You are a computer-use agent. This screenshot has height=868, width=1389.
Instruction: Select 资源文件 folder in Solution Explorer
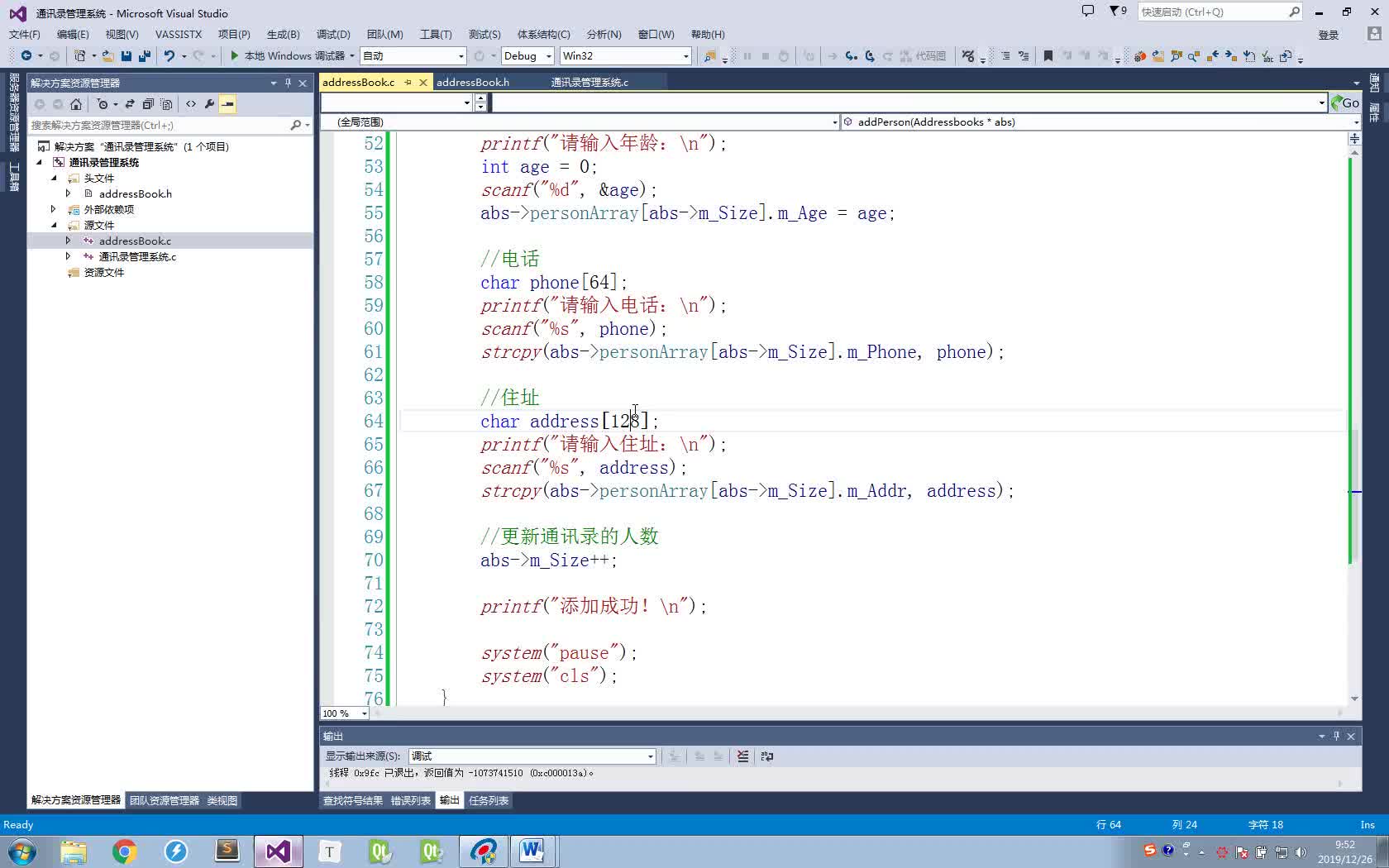[104, 272]
